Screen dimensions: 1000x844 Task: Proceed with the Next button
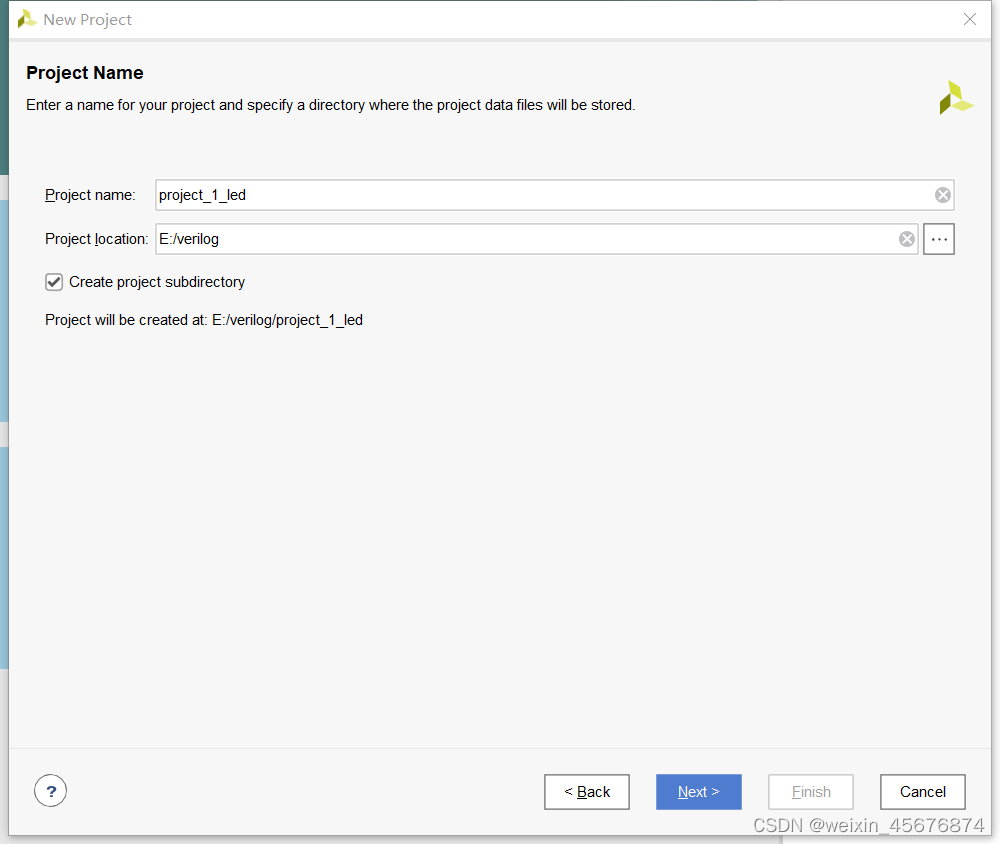tap(698, 792)
